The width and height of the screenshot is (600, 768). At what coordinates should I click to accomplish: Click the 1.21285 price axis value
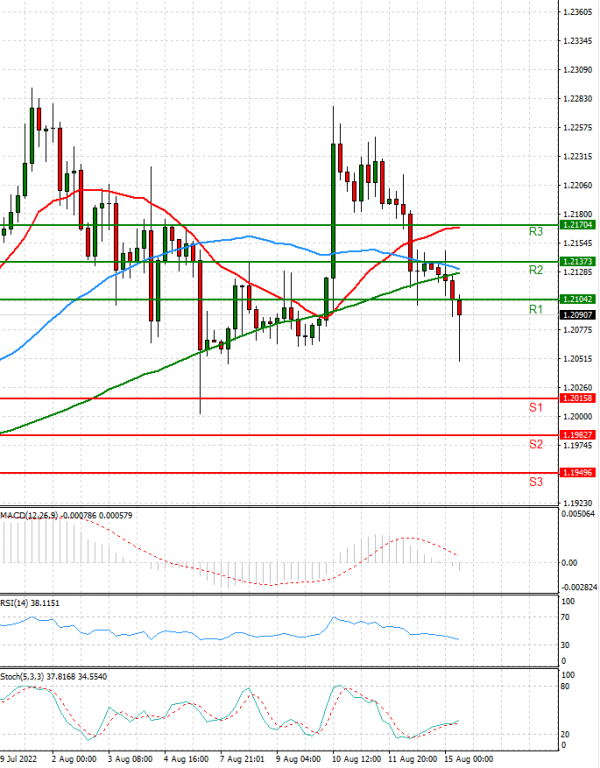click(577, 272)
